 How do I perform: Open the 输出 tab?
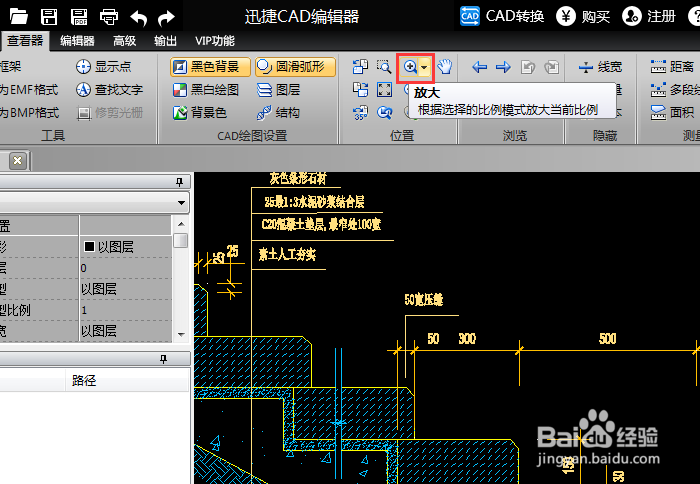coord(165,41)
